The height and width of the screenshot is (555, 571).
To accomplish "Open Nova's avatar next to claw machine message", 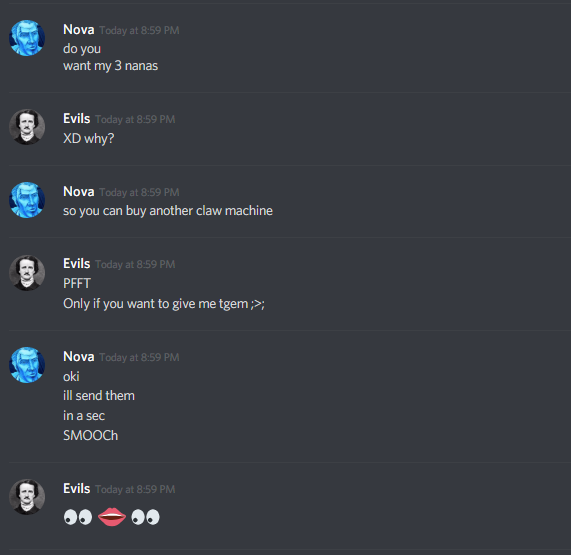I will 27,200.
